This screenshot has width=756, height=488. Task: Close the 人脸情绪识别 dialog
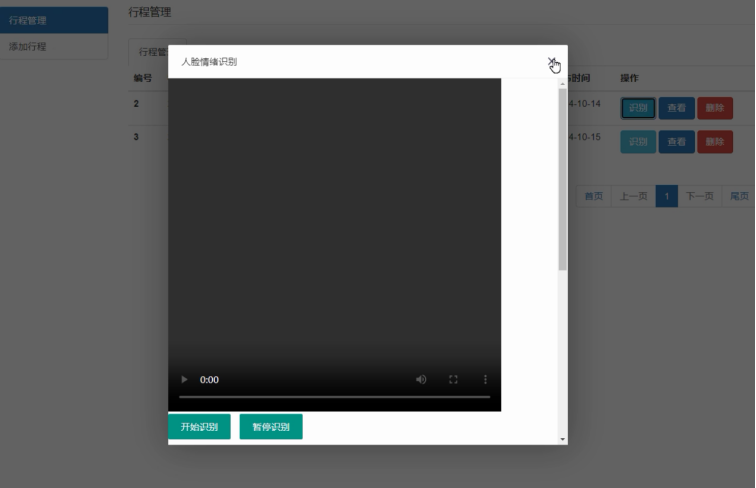[x=551, y=61]
